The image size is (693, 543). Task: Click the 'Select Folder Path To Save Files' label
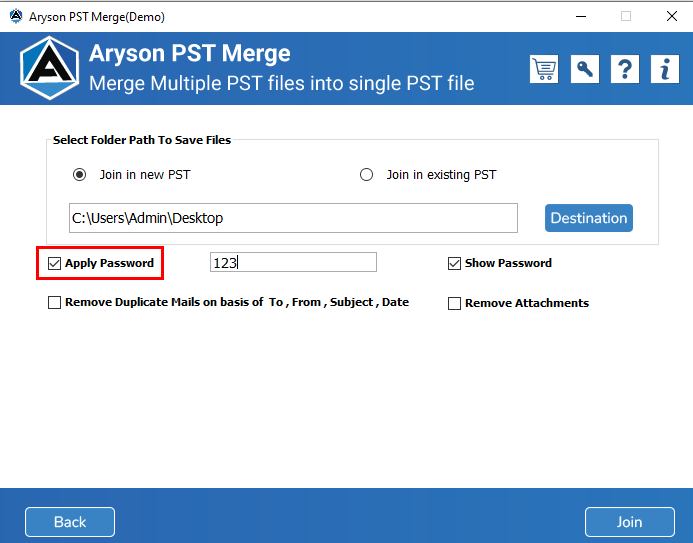pos(142,140)
